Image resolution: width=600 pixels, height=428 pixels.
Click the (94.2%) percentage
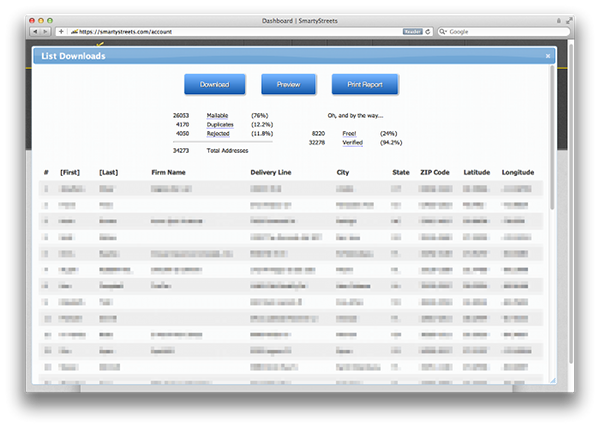391,143
